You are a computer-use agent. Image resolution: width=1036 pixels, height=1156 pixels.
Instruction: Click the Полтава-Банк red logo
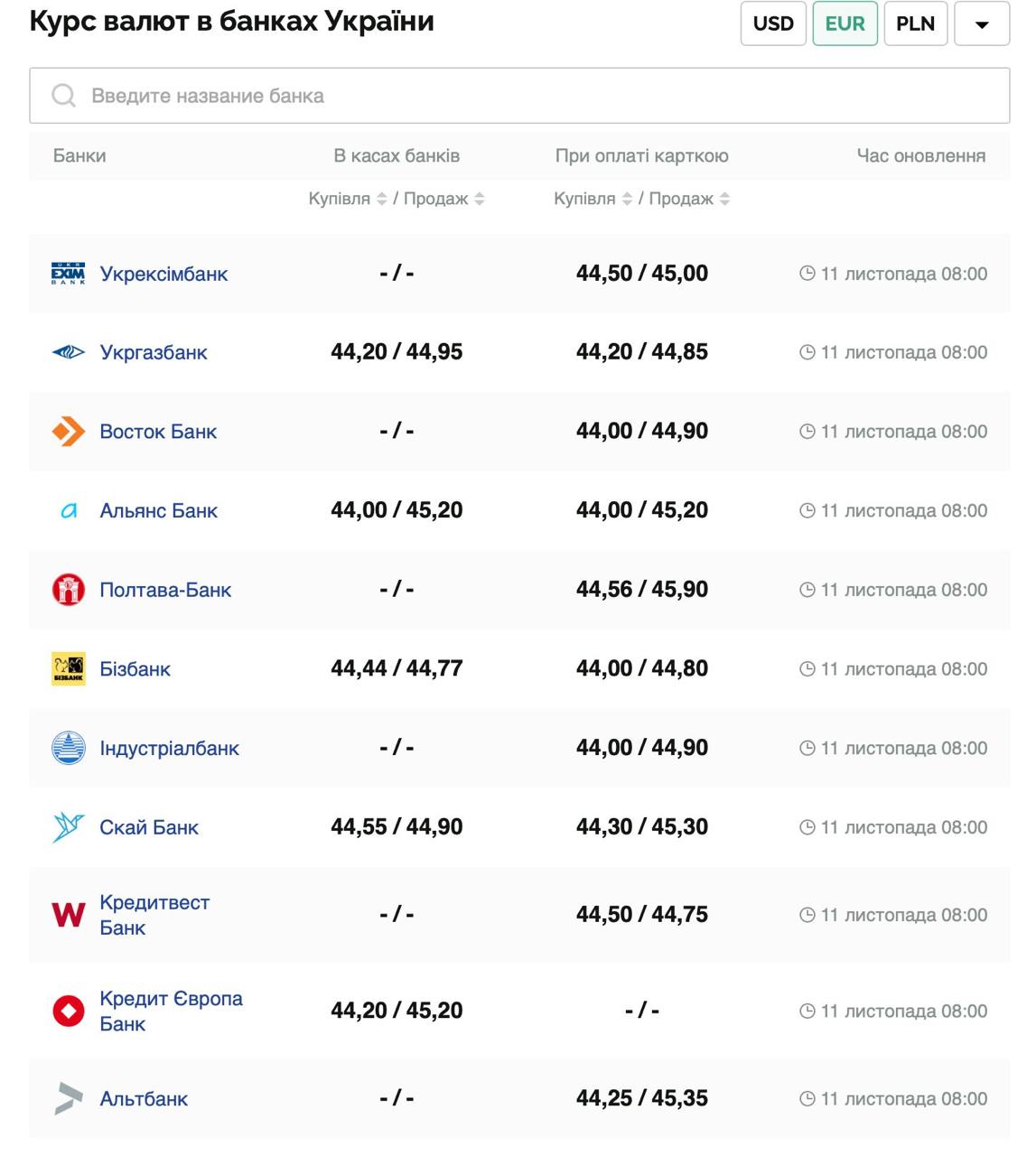(x=69, y=590)
